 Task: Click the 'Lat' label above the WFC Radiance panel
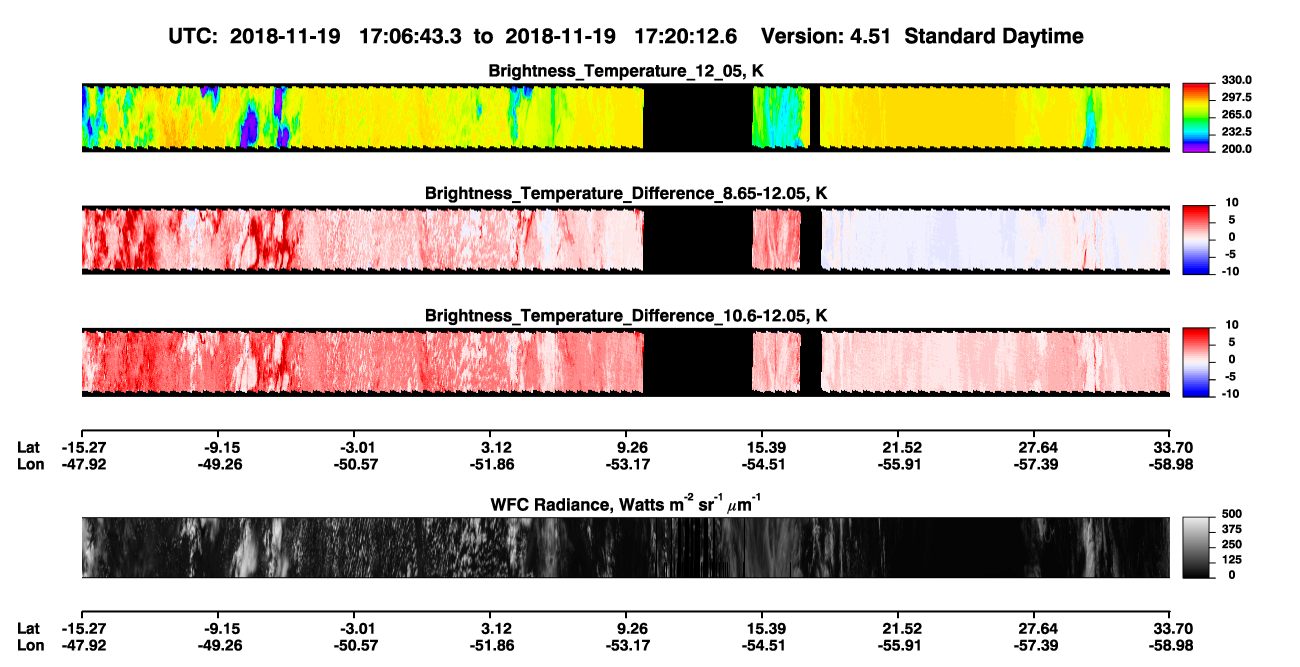click(x=29, y=447)
